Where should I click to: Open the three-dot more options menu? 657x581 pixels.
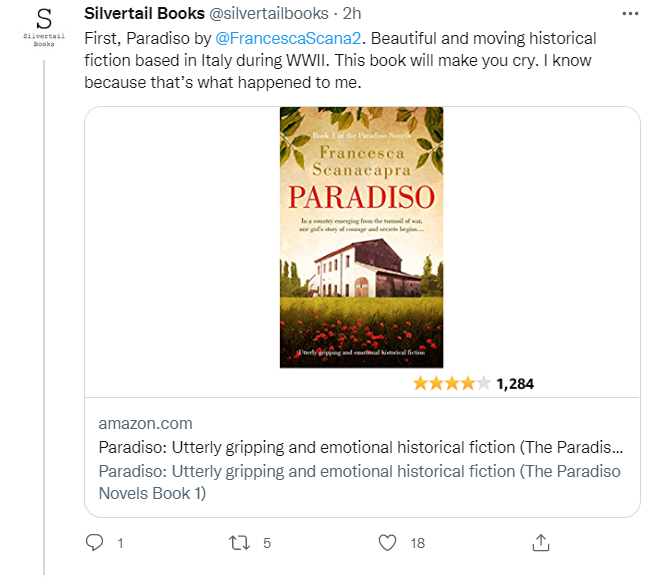(x=630, y=14)
